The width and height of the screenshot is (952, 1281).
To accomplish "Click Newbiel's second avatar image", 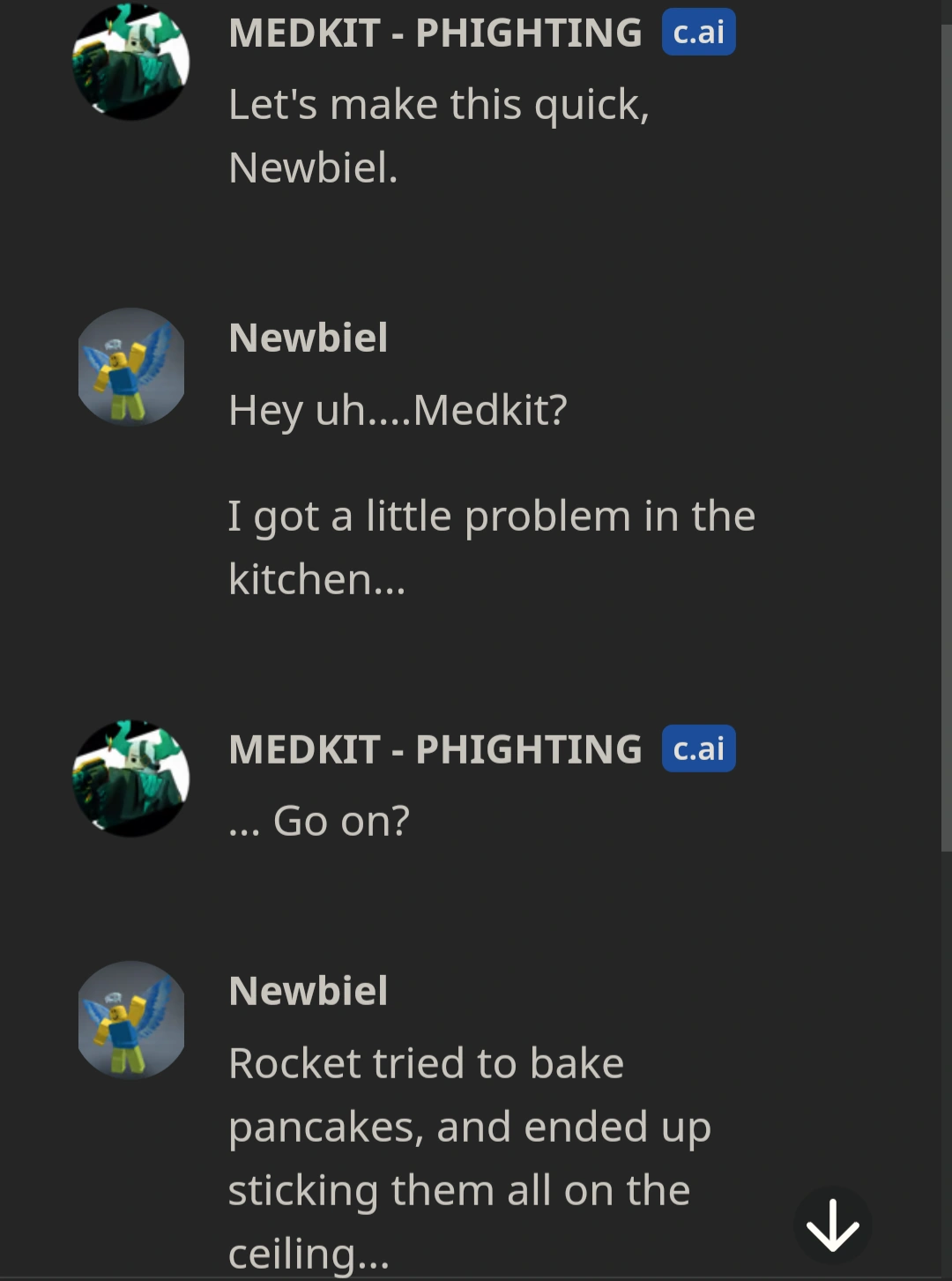I will coord(130,1021).
